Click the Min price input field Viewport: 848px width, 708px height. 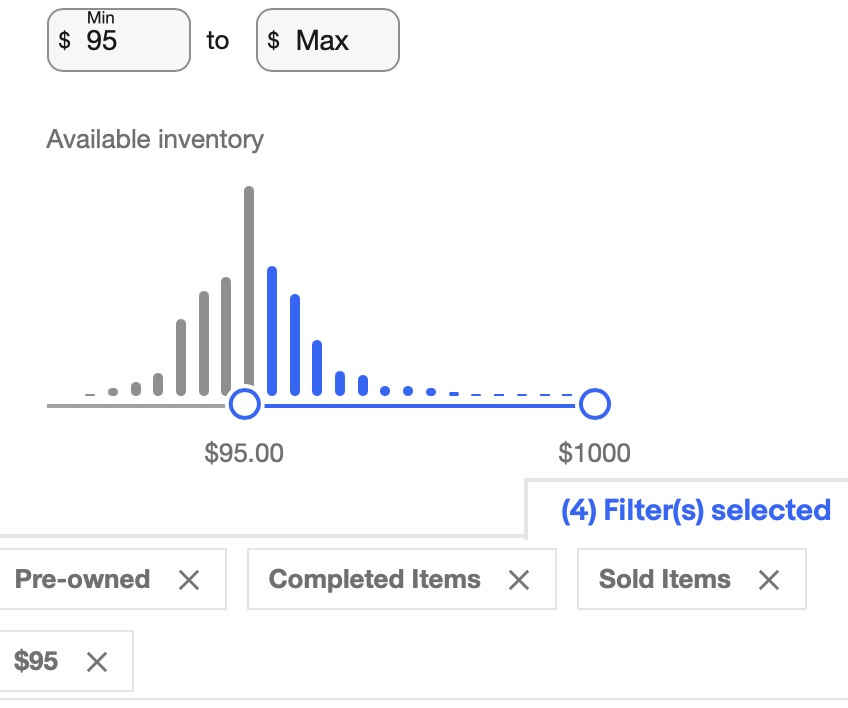point(119,40)
